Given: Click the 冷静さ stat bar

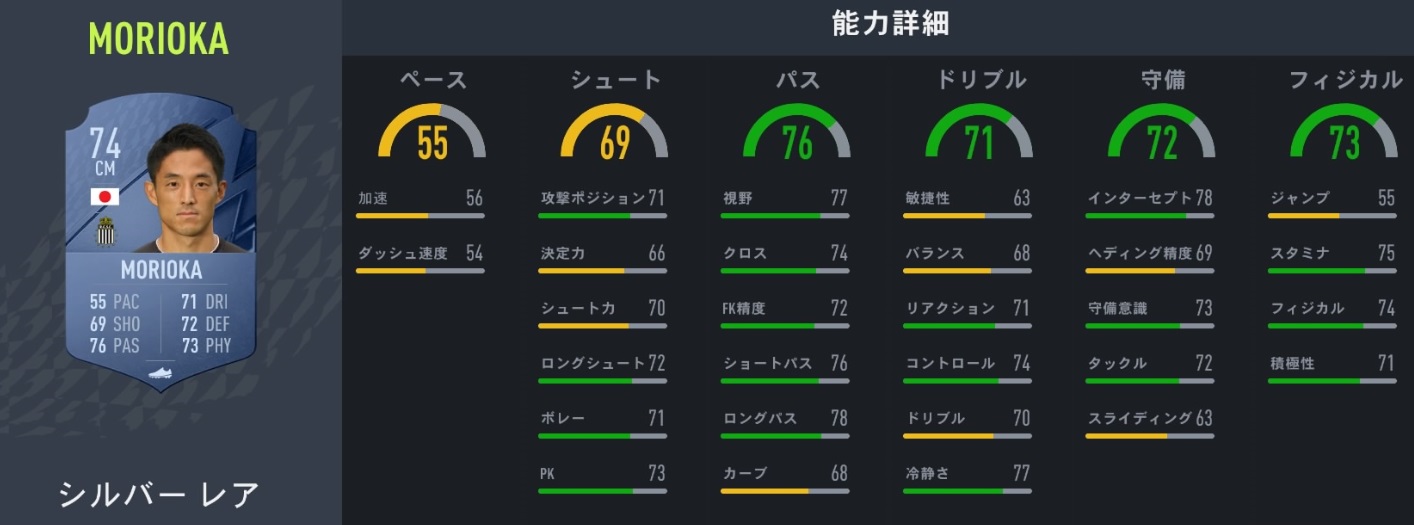Looking at the screenshot, I should pos(968,491).
